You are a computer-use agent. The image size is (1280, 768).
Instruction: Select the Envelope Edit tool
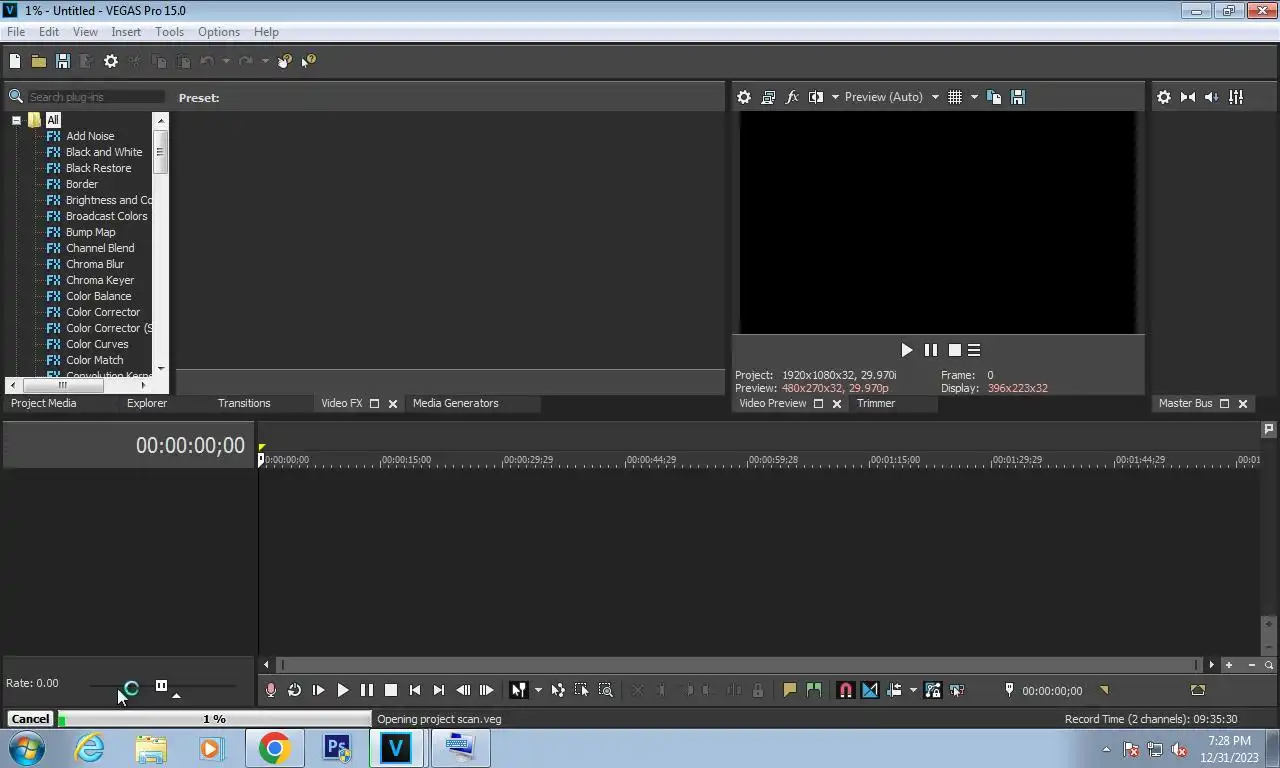click(x=558, y=690)
